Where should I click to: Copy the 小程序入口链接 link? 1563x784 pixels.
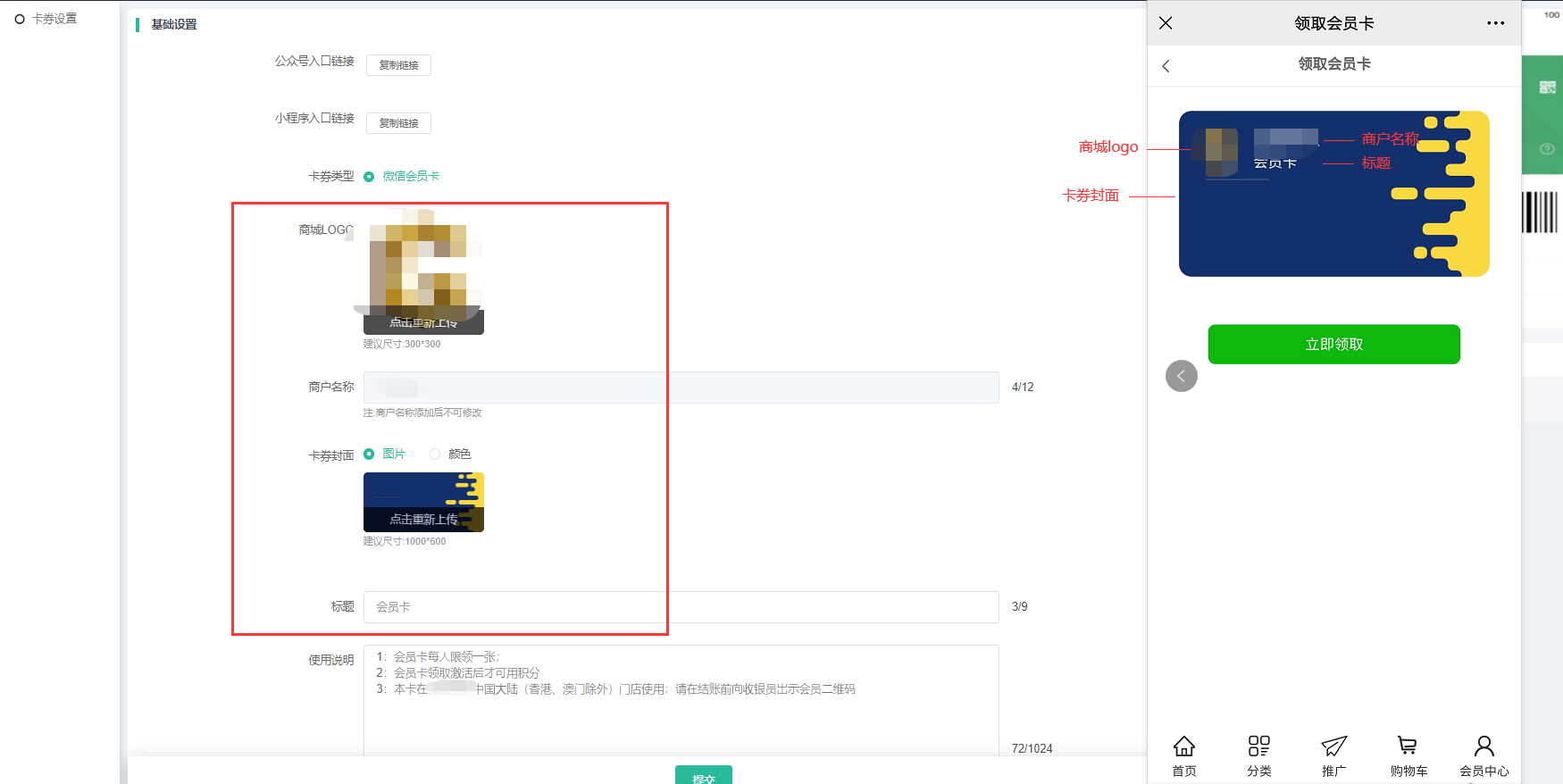398,123
